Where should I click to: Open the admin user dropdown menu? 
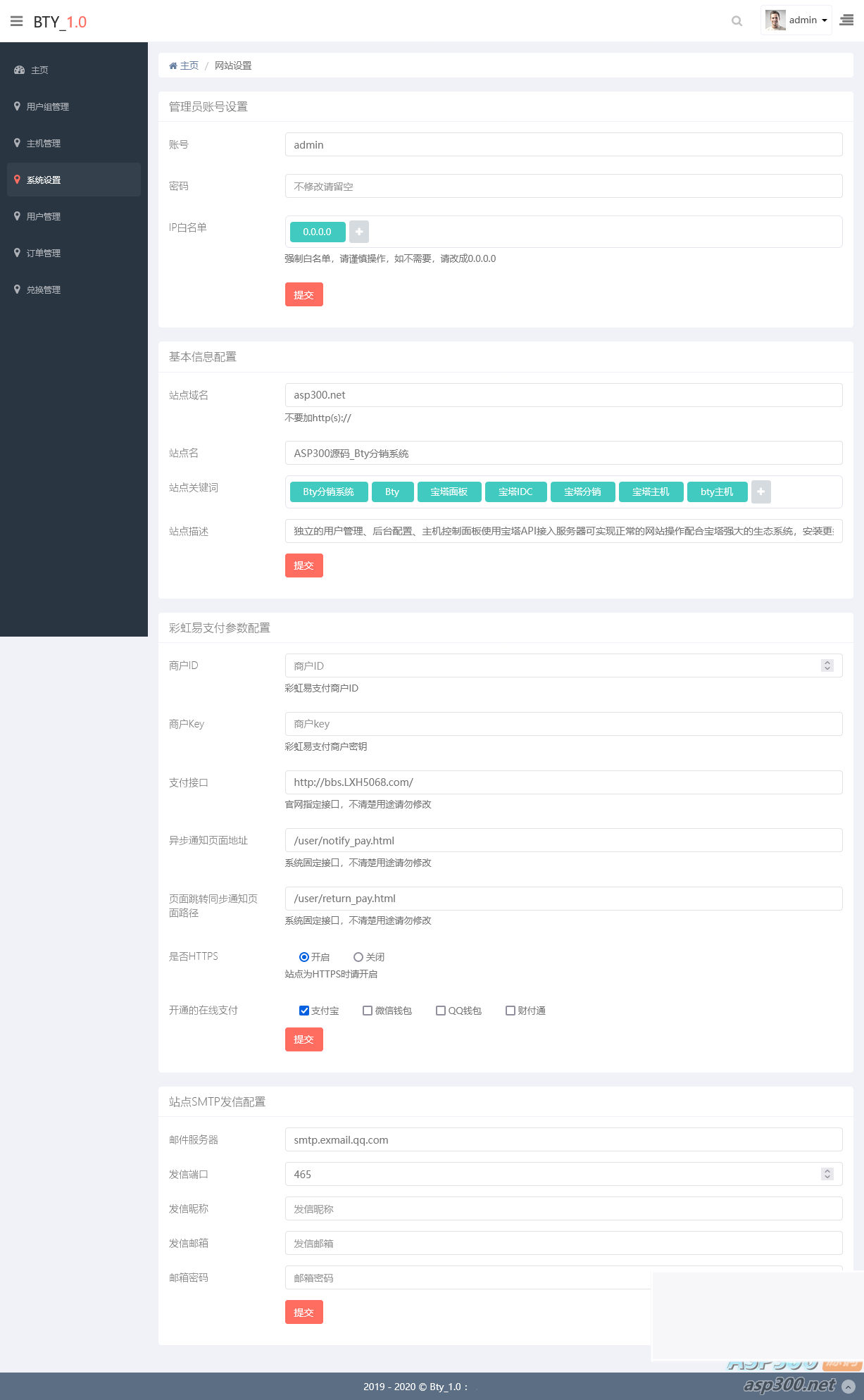coord(807,20)
